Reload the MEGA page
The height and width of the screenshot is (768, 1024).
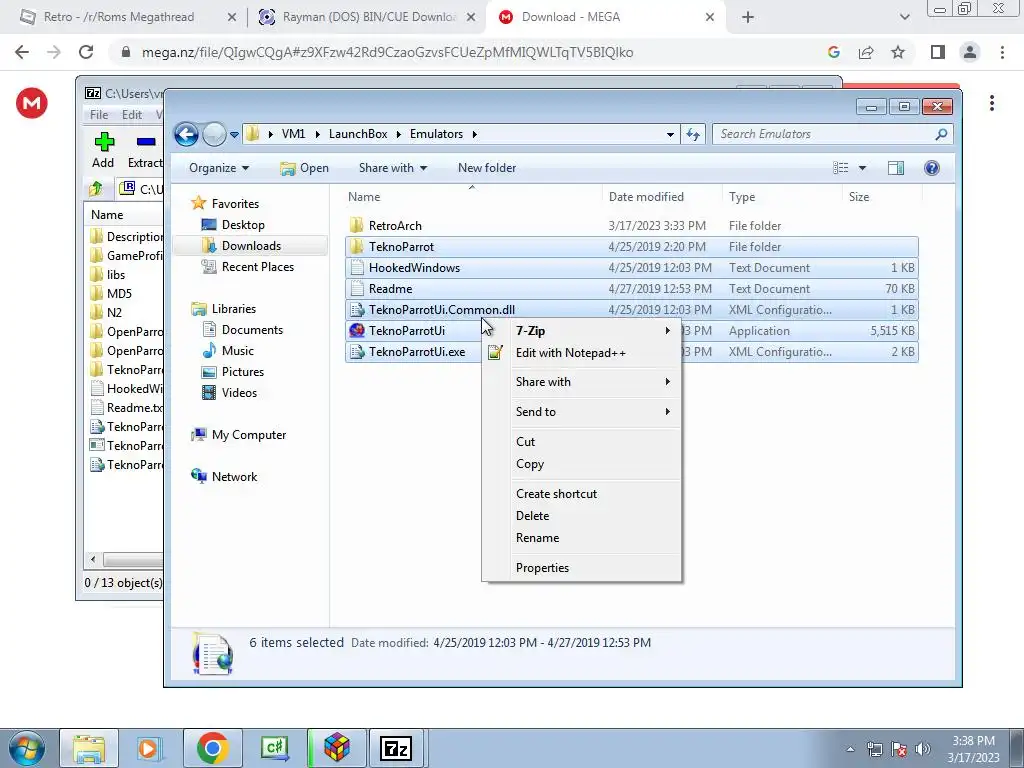(86, 52)
